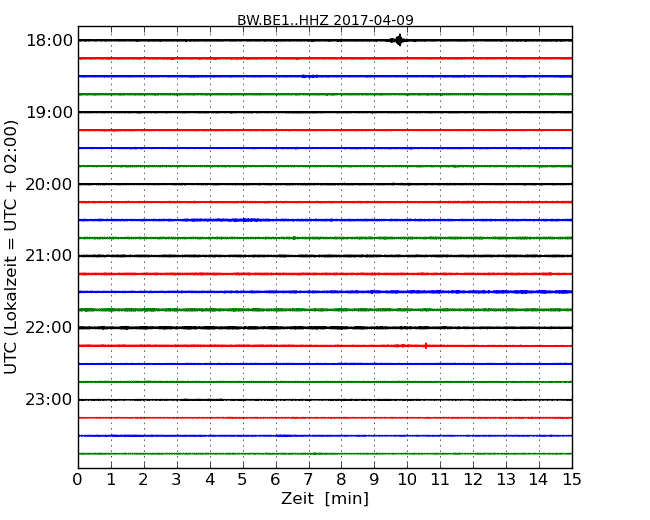Click the x-axis tick label 5
650x520 pixels.
click(x=242, y=480)
